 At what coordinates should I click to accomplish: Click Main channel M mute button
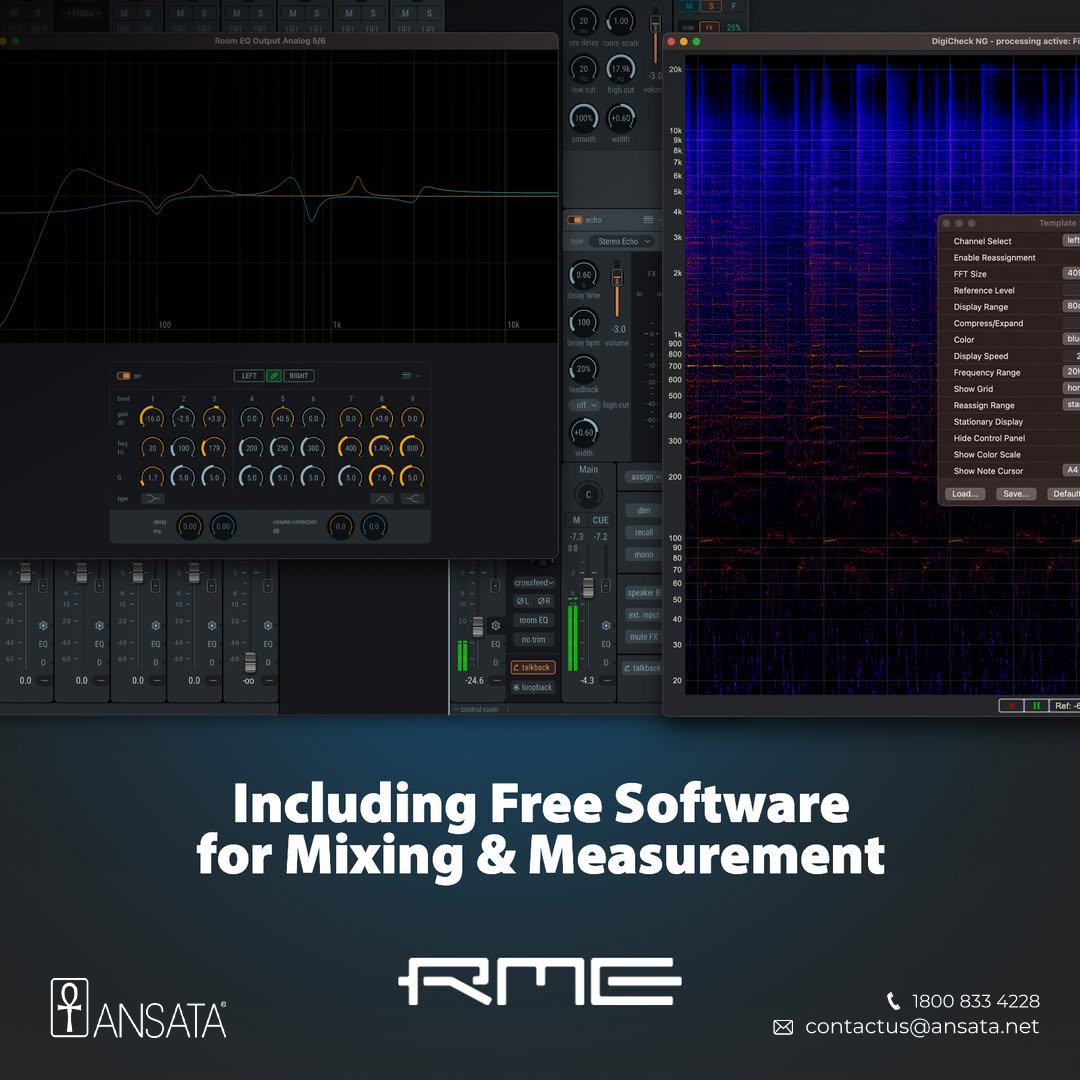[577, 520]
